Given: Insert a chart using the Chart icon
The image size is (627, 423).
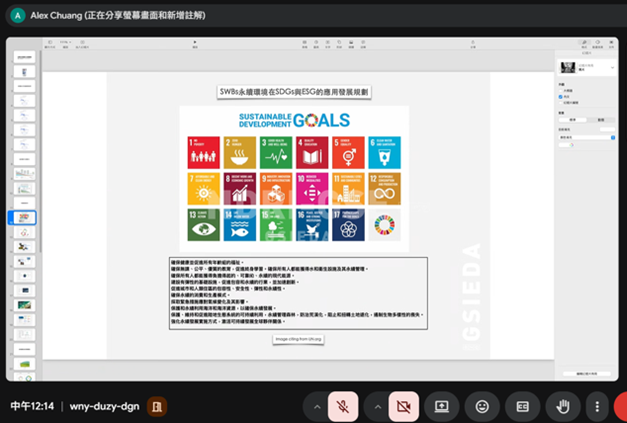Looking at the screenshot, I should [x=316, y=44].
